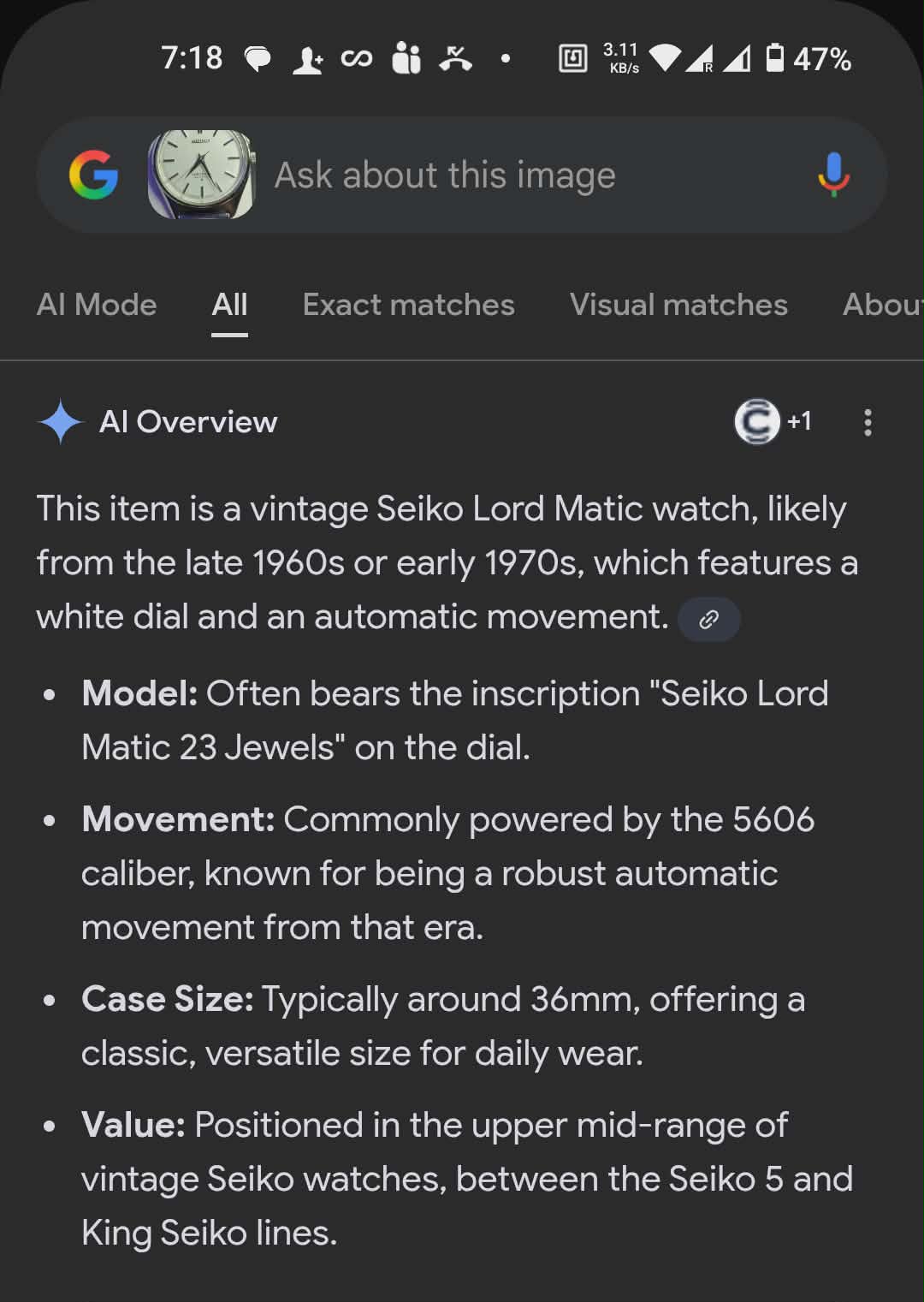Tap the chat bubble notification icon
This screenshot has width=924, height=1302.
coord(258,59)
